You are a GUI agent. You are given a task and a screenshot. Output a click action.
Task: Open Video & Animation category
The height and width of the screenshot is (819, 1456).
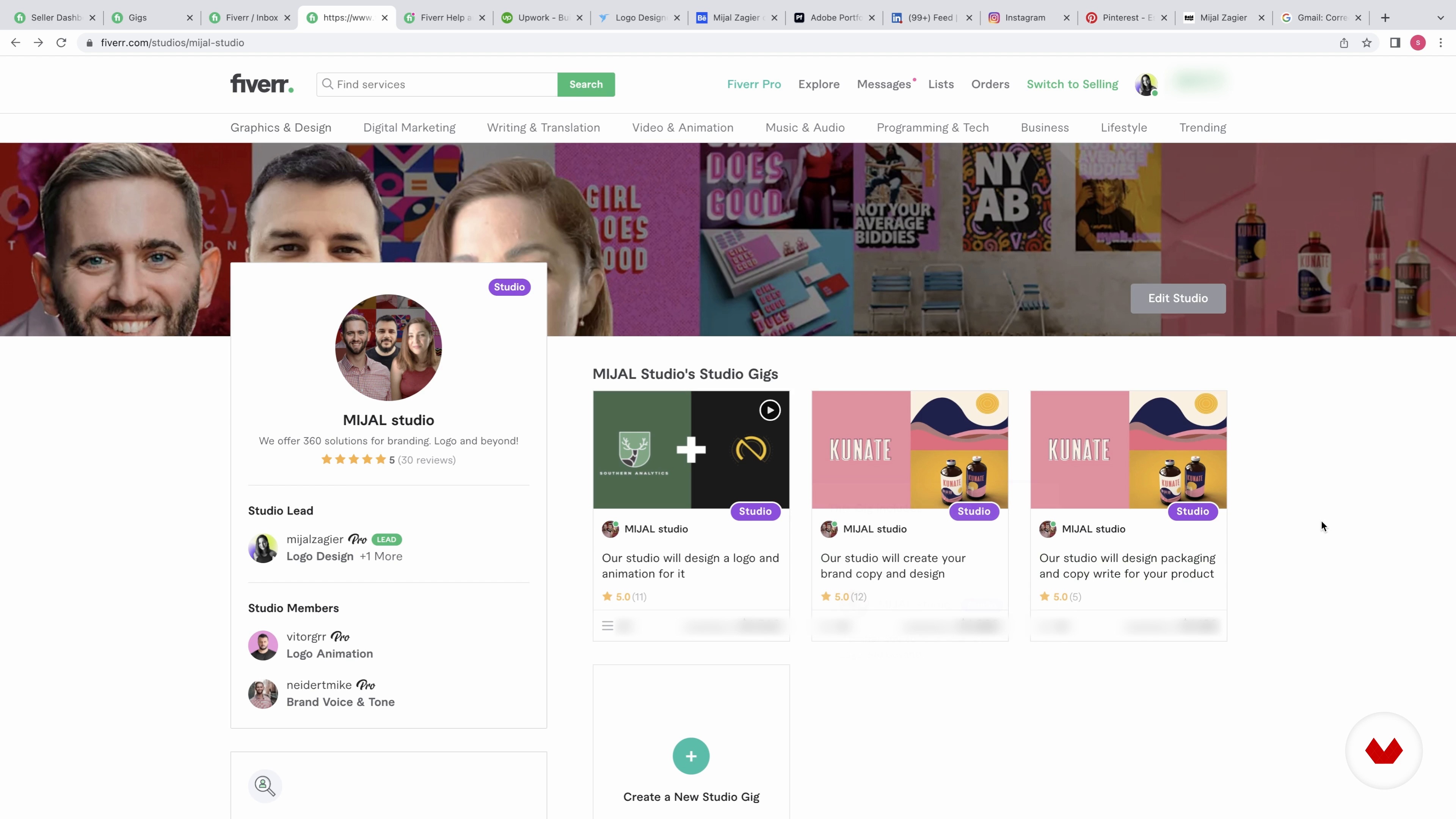(682, 128)
